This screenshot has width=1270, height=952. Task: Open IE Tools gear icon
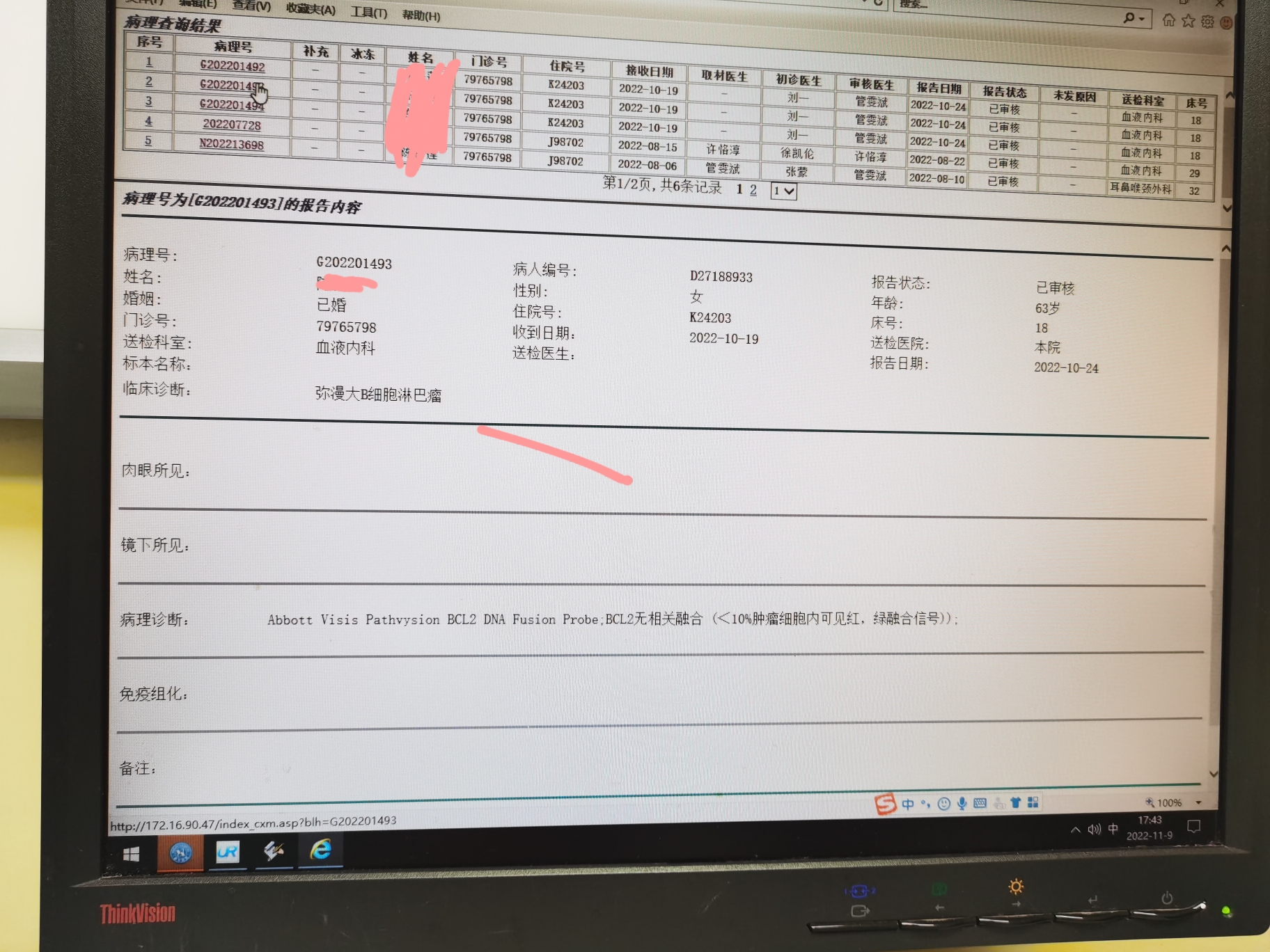[x=1208, y=22]
